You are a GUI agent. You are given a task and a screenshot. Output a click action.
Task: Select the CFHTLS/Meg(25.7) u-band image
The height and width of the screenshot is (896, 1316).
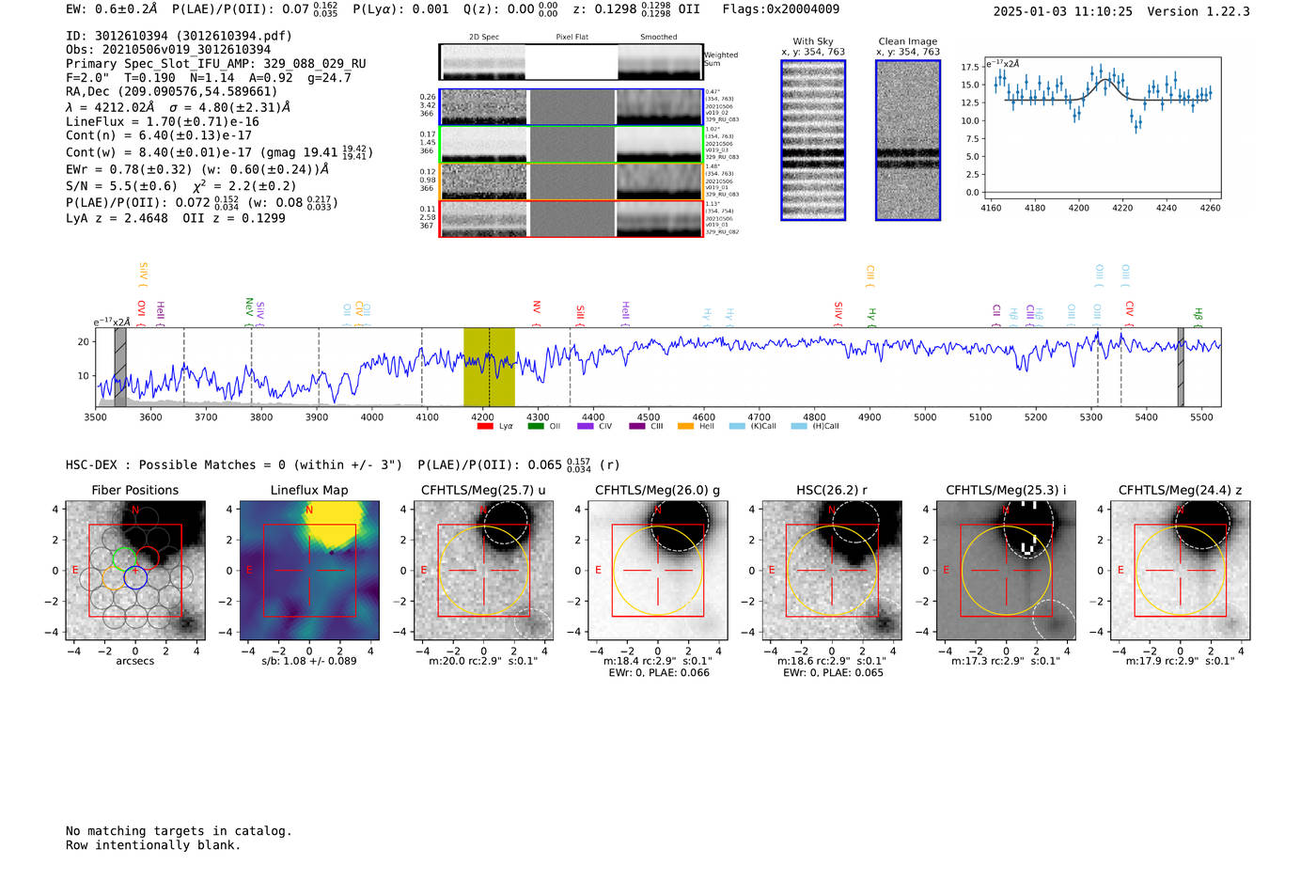pyautogui.click(x=483, y=571)
